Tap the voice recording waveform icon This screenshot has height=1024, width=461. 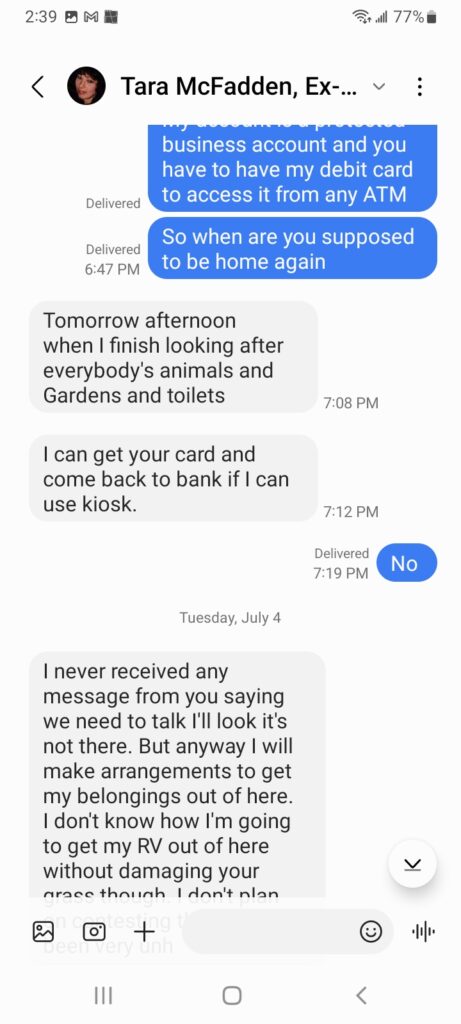click(424, 932)
